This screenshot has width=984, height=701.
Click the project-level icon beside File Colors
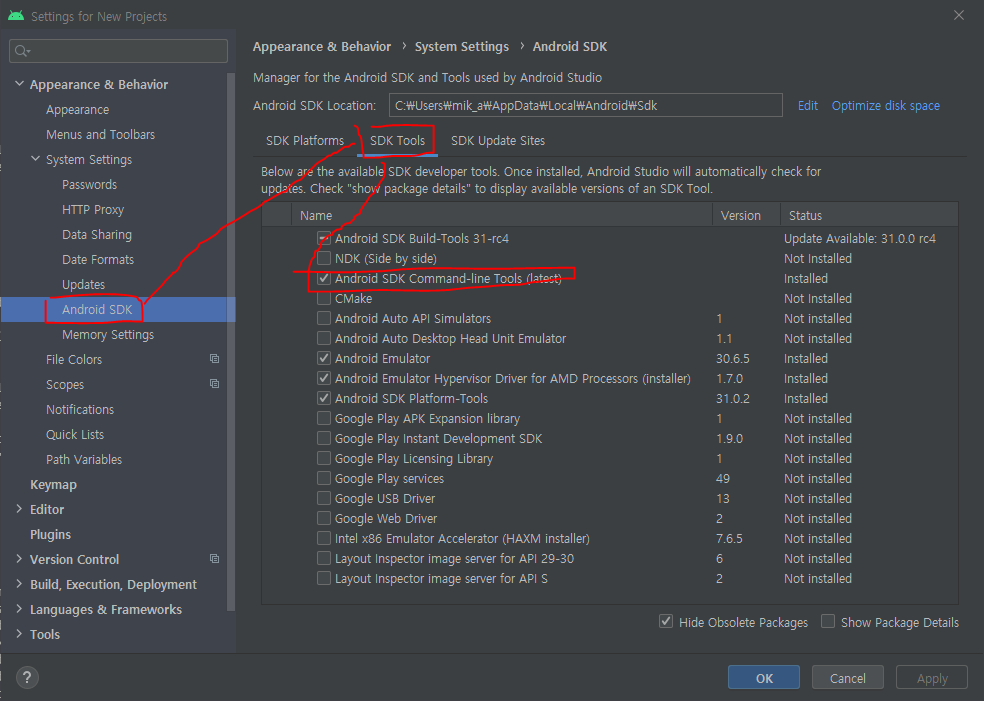(x=215, y=359)
